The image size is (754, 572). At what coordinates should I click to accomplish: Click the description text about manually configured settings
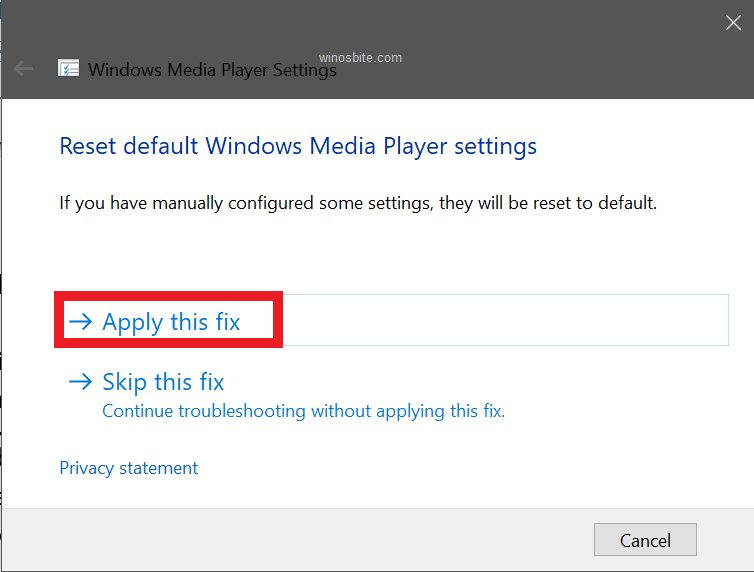(x=358, y=203)
